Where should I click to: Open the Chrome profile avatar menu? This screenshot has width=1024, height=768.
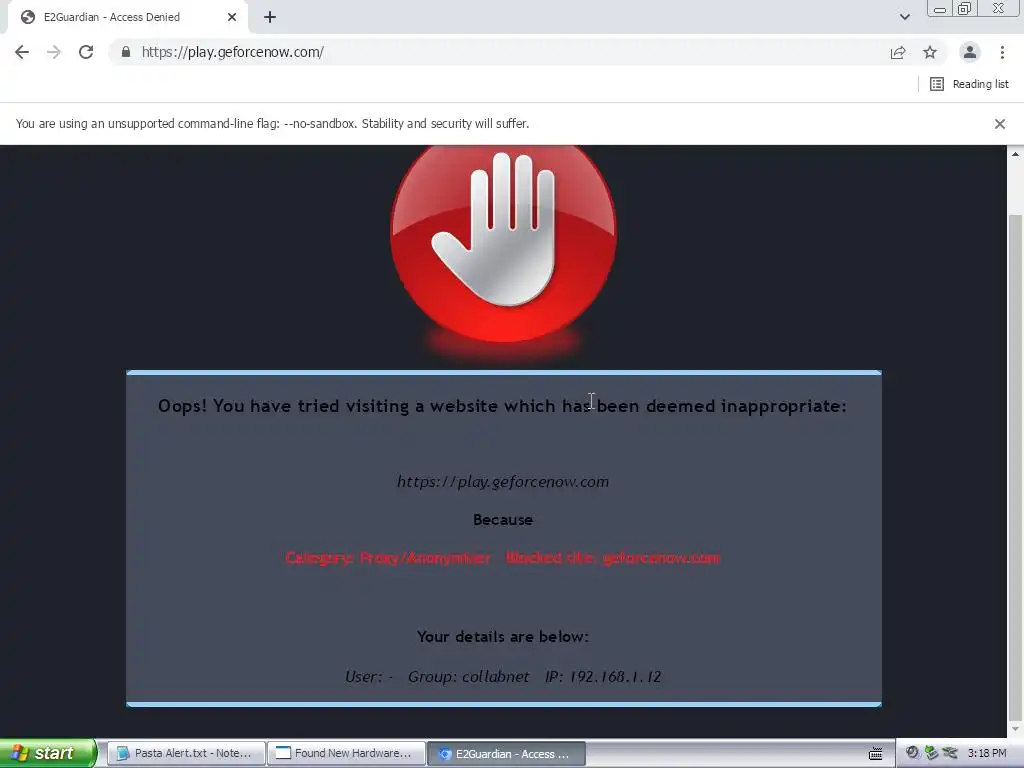[970, 52]
